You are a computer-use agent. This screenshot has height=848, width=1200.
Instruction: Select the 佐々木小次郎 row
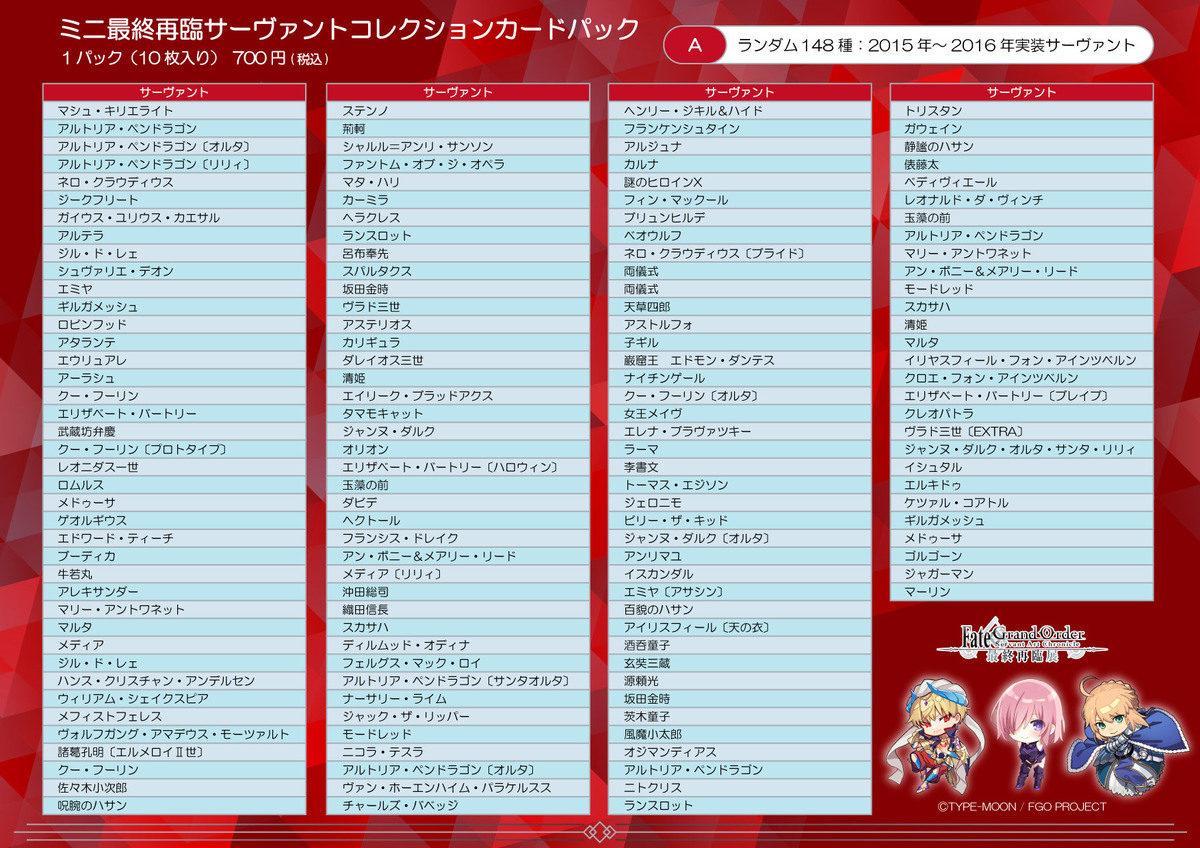[174, 788]
